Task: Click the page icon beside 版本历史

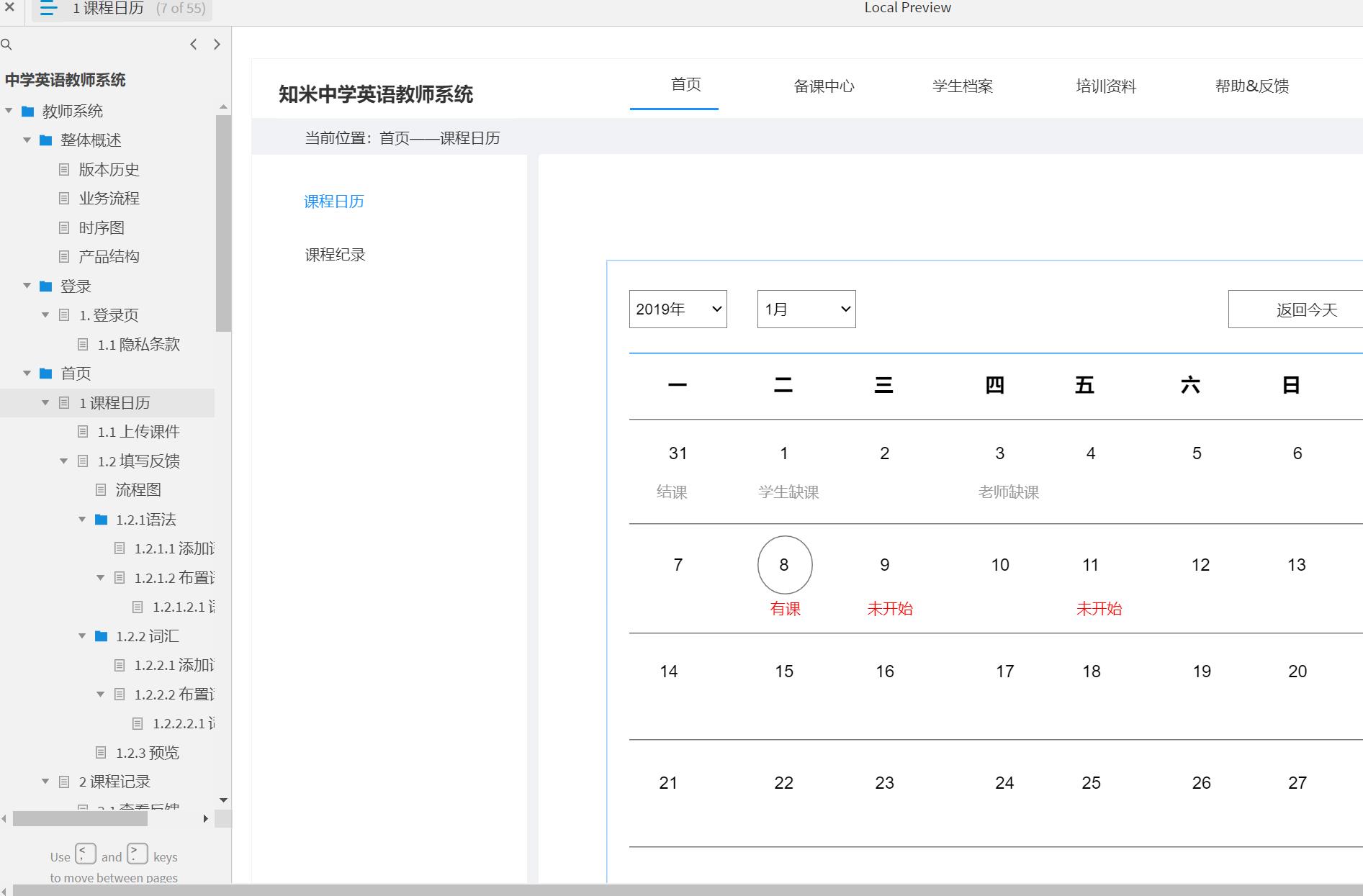Action: coord(64,170)
